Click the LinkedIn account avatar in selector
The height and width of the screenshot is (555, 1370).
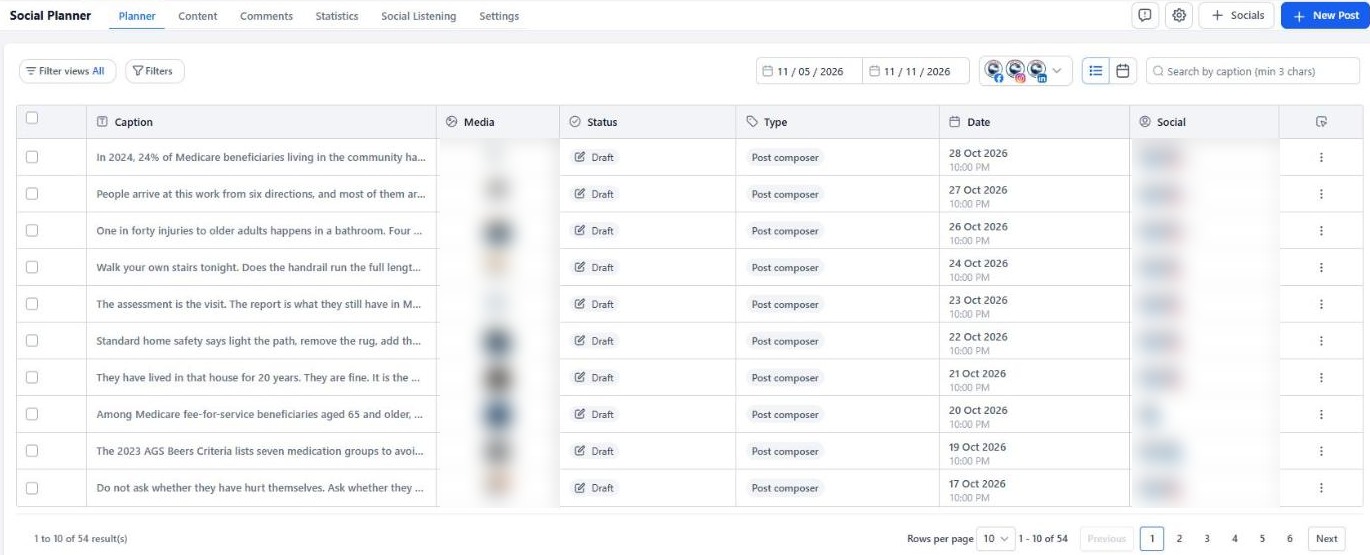click(x=1037, y=70)
